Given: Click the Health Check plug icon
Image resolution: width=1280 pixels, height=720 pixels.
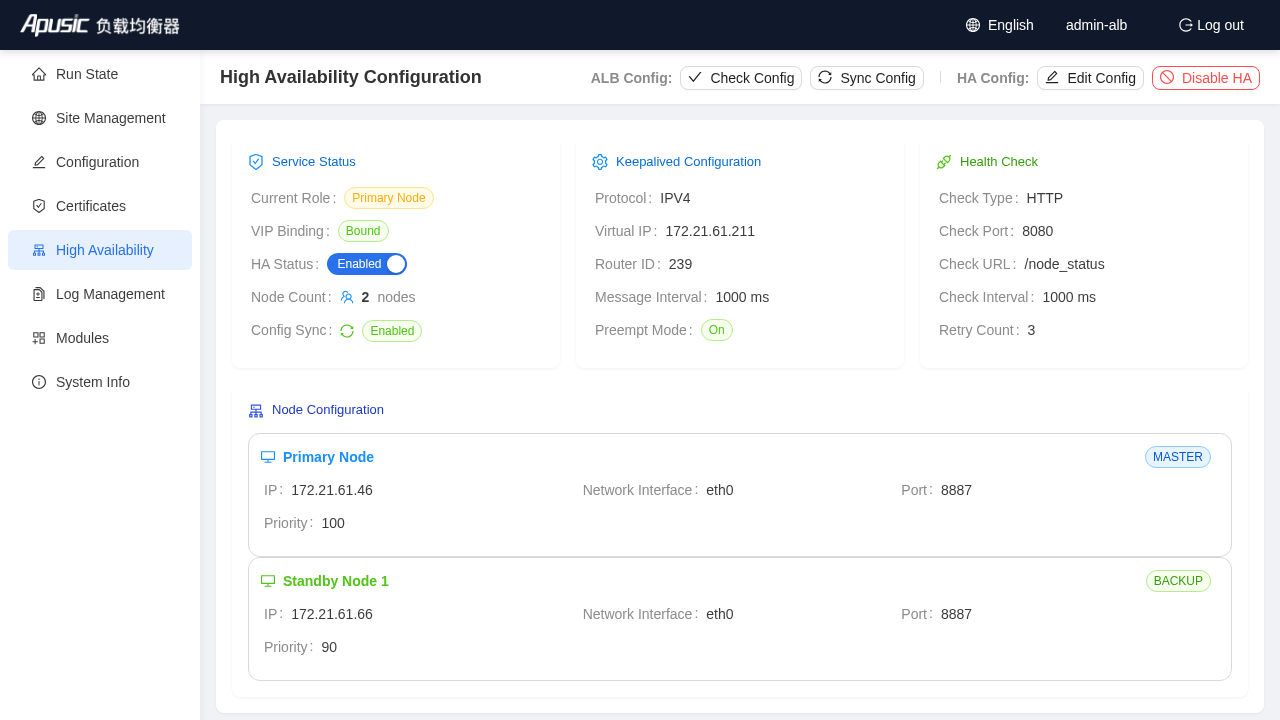Looking at the screenshot, I should point(944,162).
